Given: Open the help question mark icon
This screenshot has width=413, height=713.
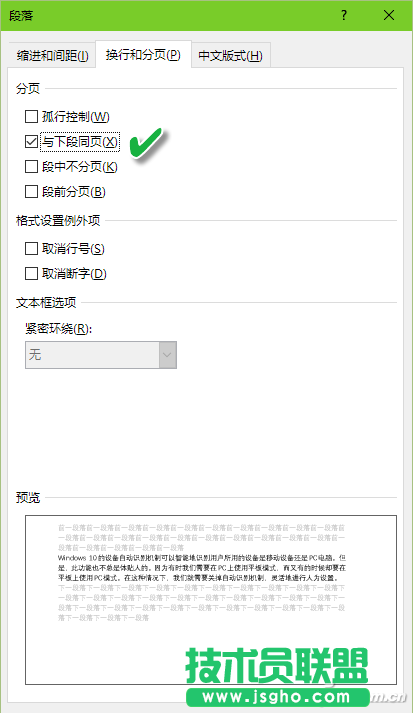Looking at the screenshot, I should click(344, 15).
